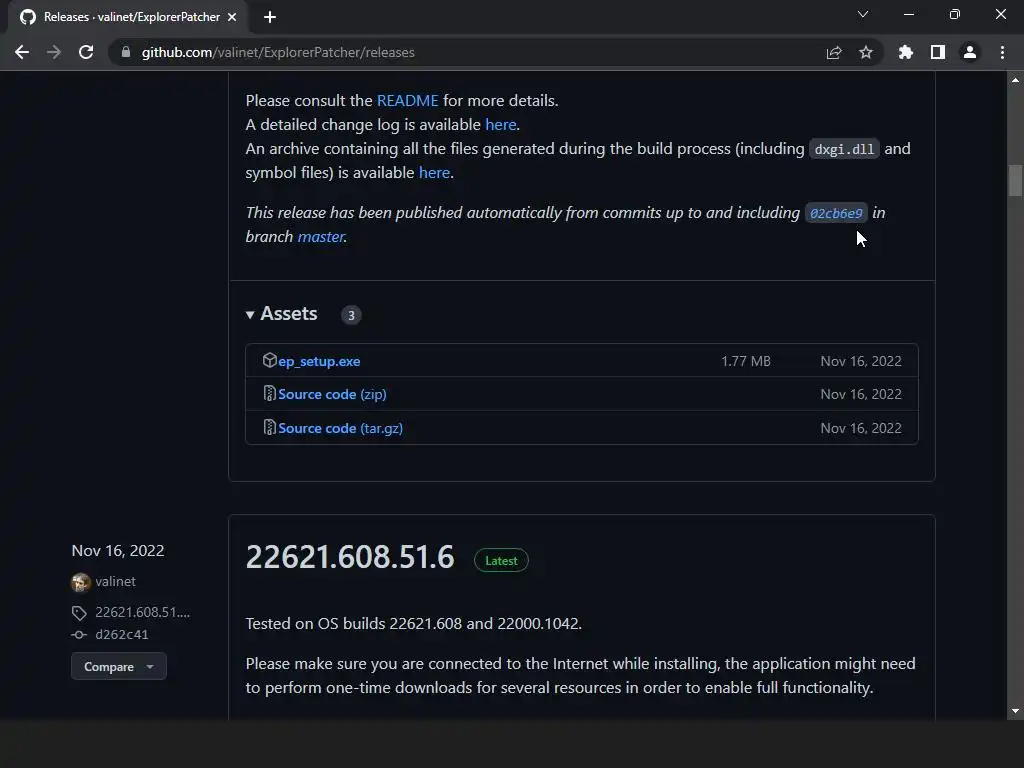Collapse the Assets section
Viewport: 1024px width, 768px height.
[x=282, y=314]
